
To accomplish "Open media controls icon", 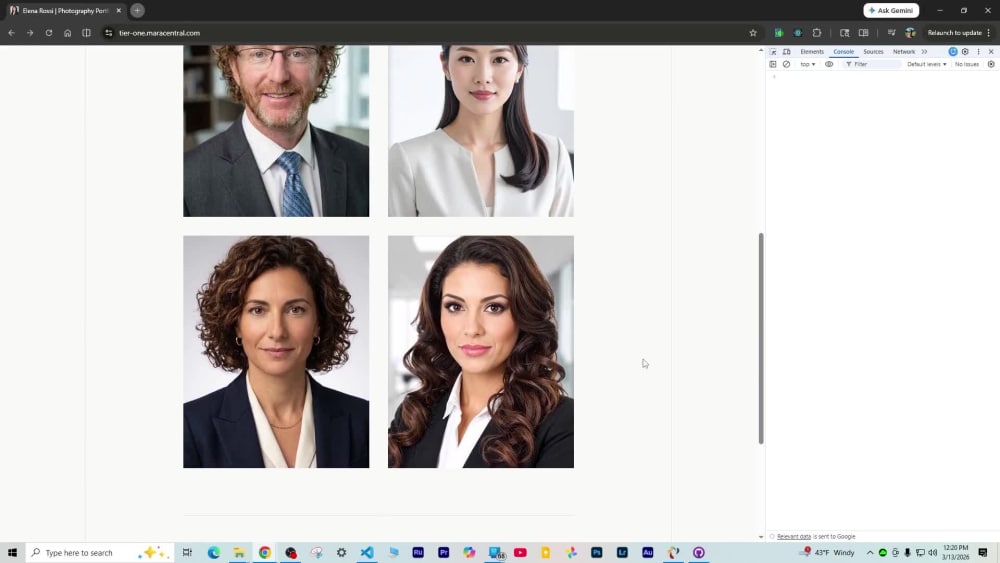I will (x=892, y=33).
